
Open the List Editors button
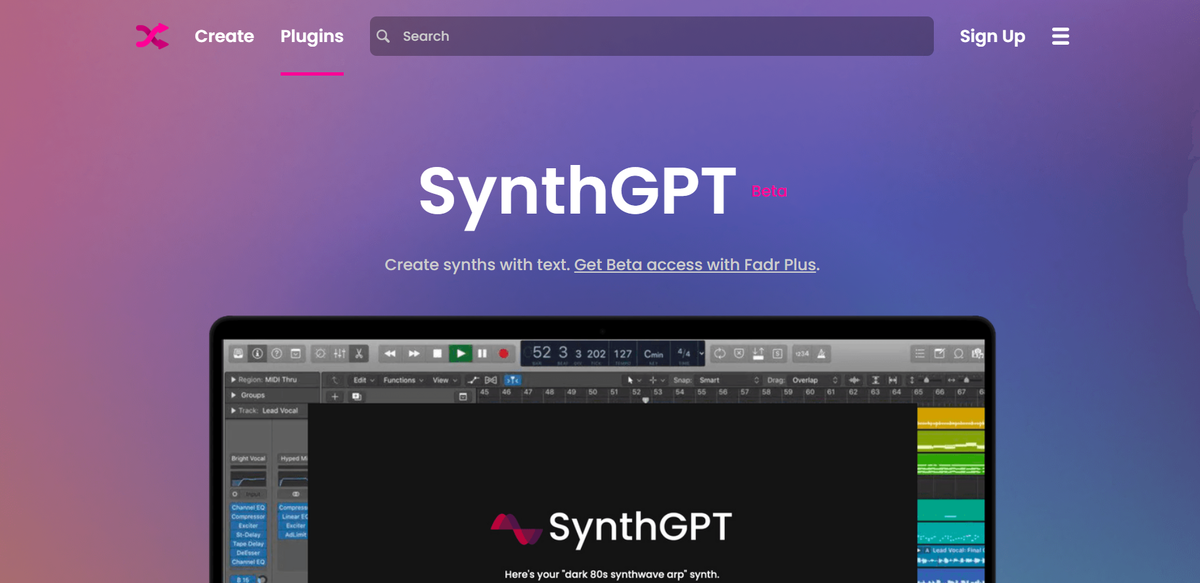(920, 353)
